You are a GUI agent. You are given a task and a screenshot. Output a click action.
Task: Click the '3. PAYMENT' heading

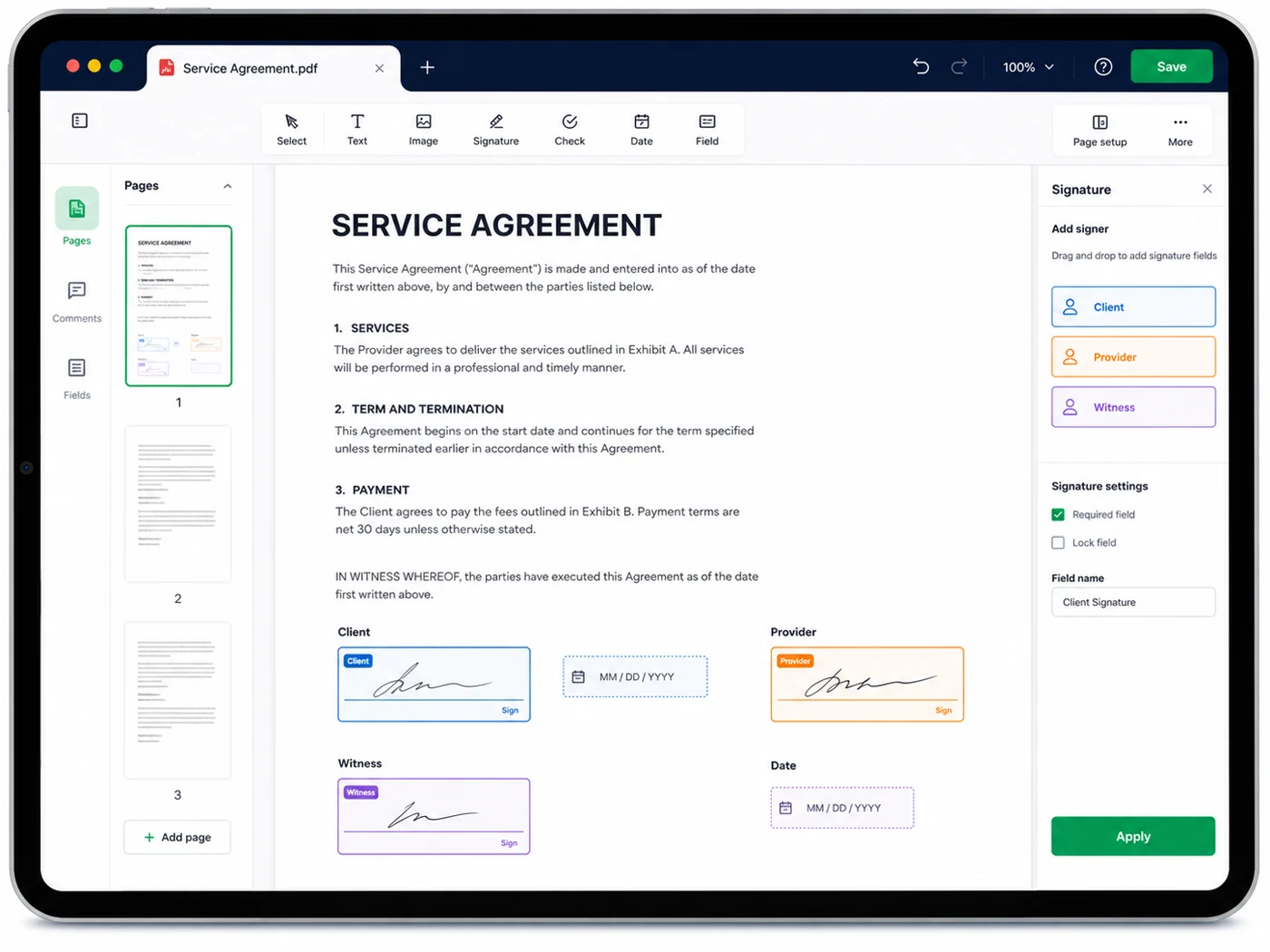click(x=373, y=490)
